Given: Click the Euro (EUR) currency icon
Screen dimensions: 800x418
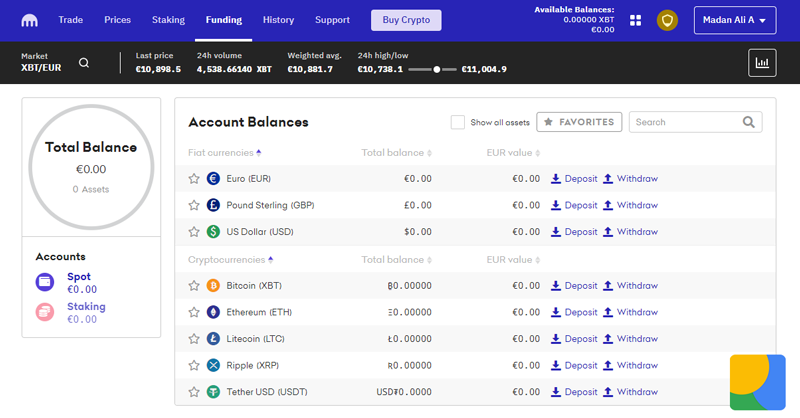Looking at the screenshot, I should click(213, 179).
